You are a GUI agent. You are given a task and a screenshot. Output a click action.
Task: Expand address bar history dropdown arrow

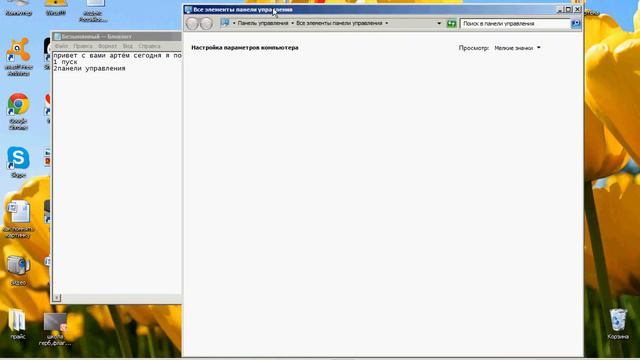coord(439,23)
